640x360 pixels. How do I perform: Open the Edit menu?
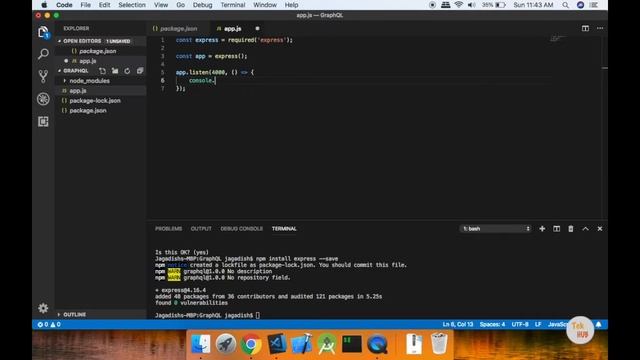[104, 5]
